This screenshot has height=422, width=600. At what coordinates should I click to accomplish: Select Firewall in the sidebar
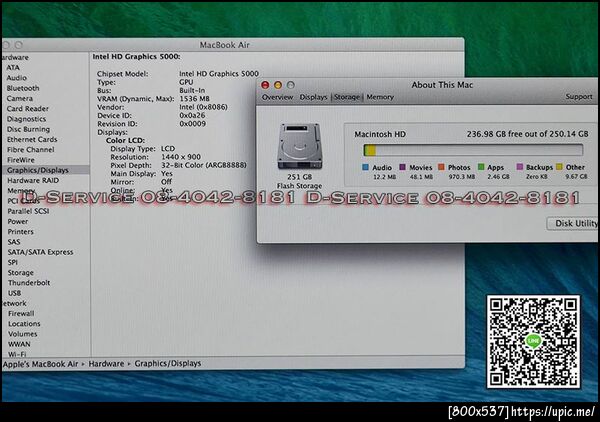pos(21,314)
